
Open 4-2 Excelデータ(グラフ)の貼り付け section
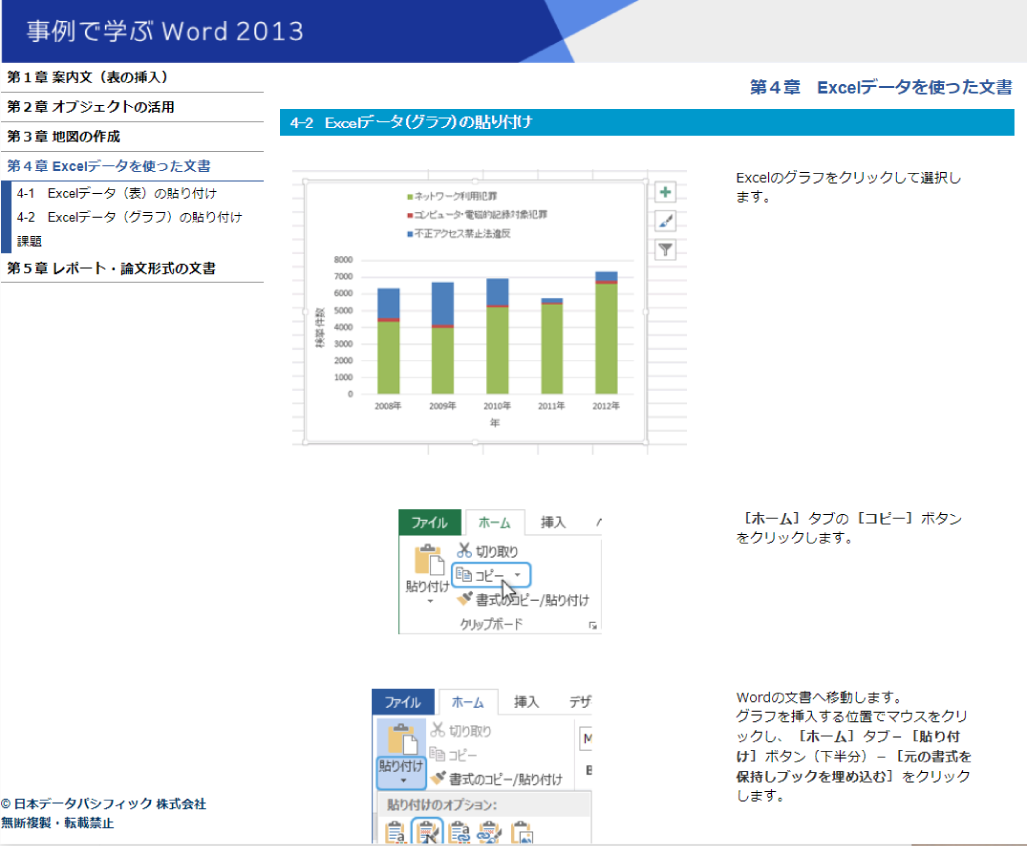[129, 217]
